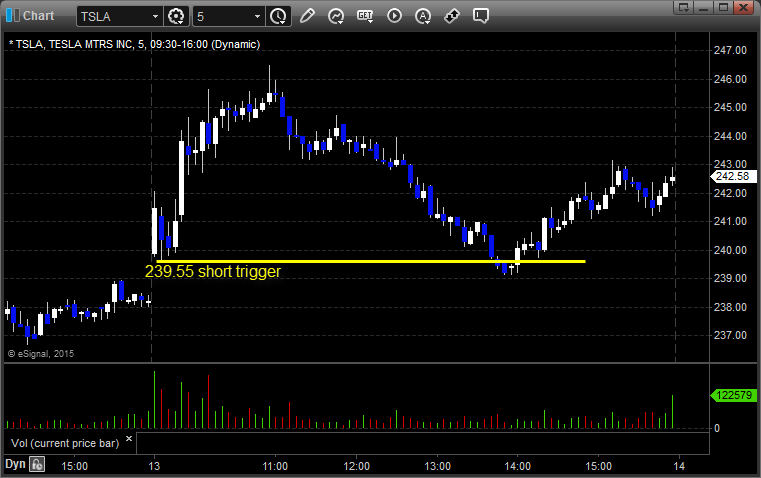Click date label 13 on time axis
This screenshot has height=478, width=761.
(x=154, y=466)
